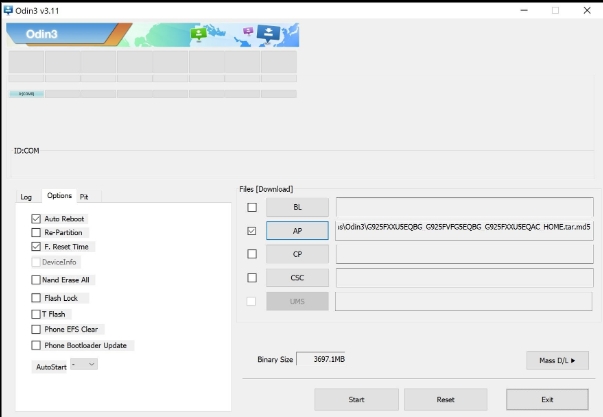Switch to the Log tab
Viewport: 603px width, 417px height.
click(26, 197)
